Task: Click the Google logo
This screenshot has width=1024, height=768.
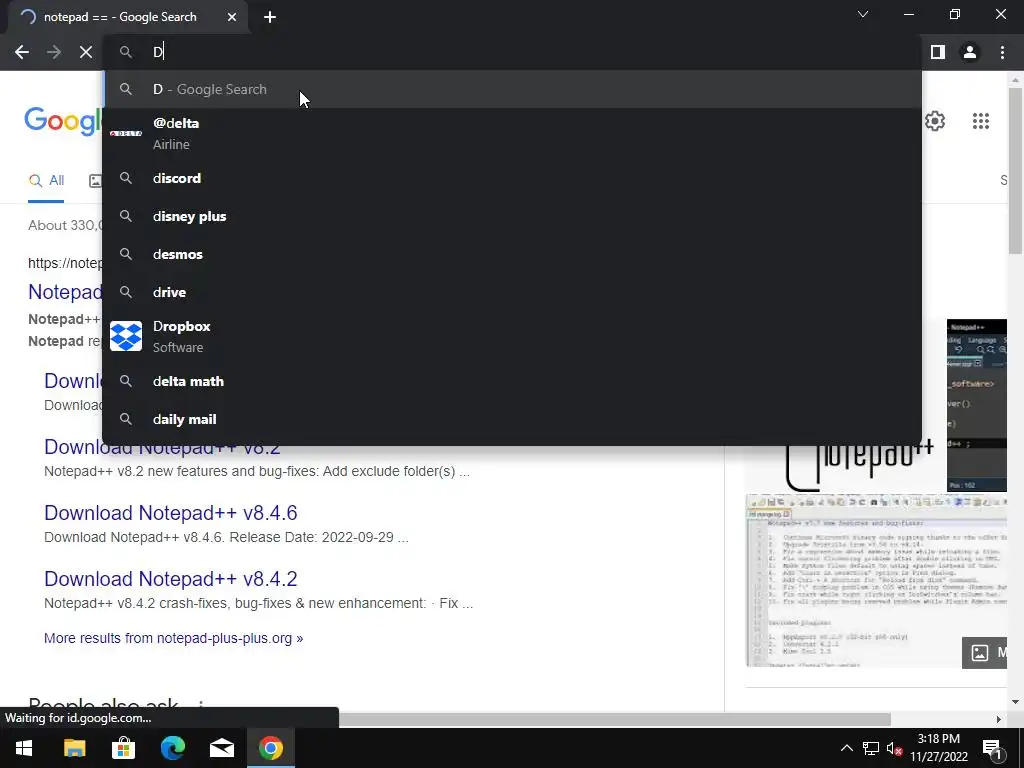Action: 63,121
